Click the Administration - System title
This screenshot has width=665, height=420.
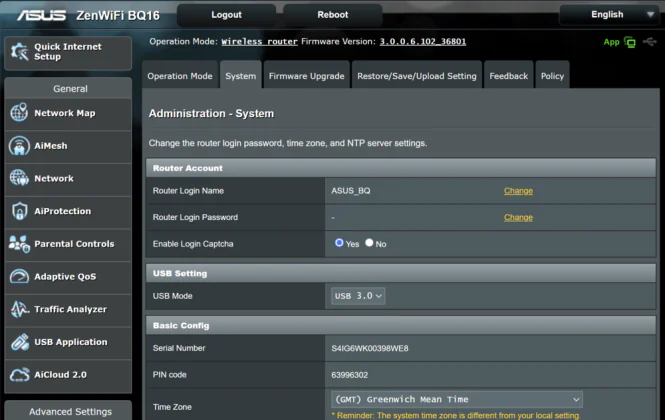tap(211, 113)
